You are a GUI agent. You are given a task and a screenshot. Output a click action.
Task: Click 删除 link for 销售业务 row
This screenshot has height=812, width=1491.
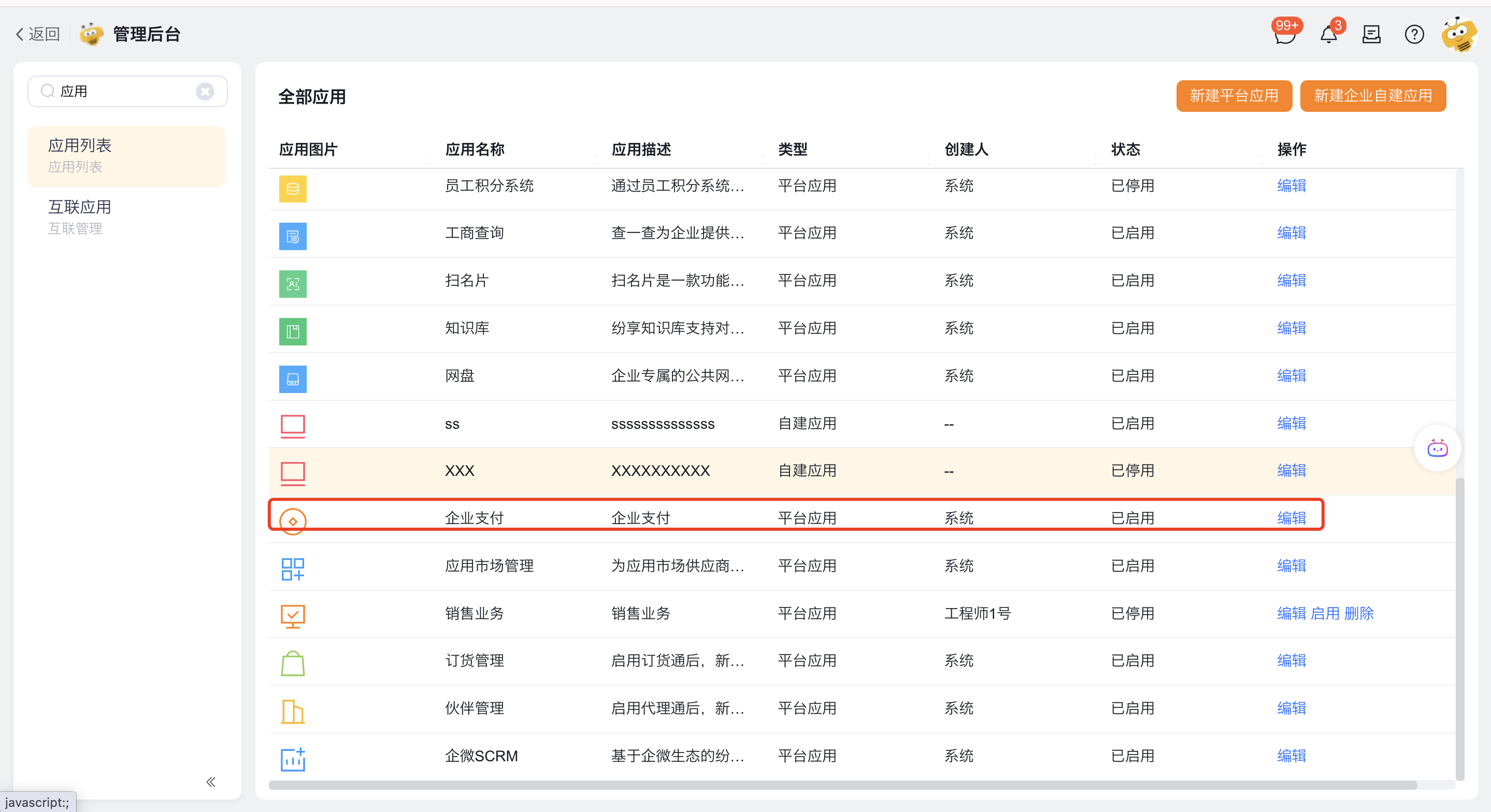(x=1358, y=614)
